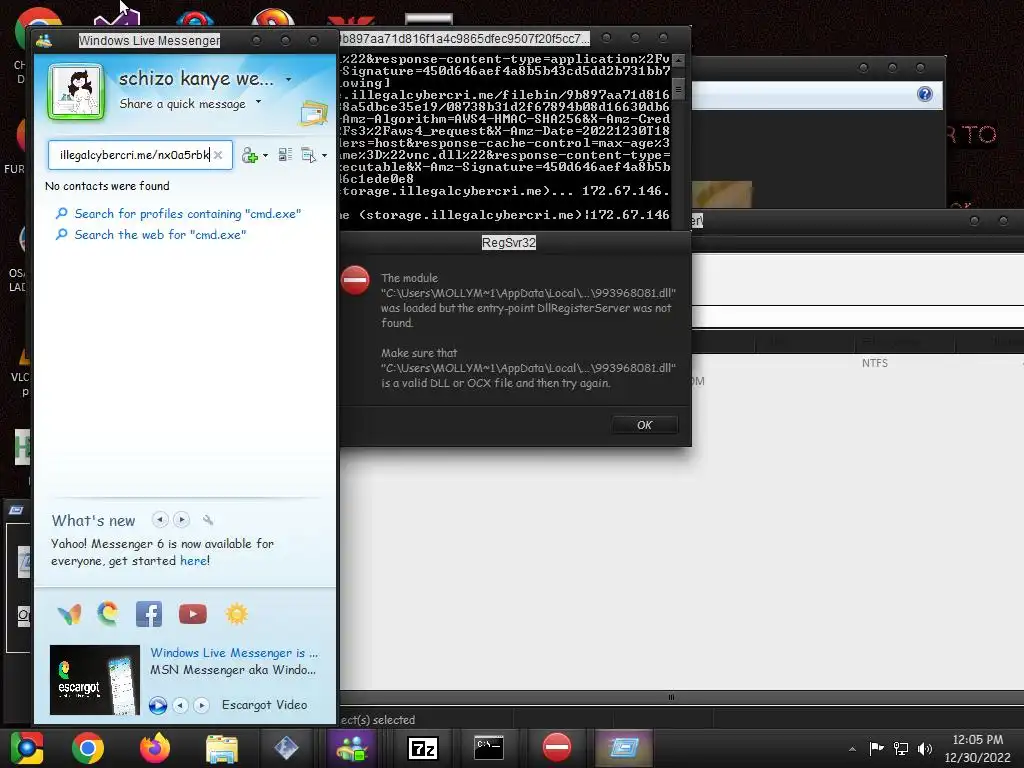Show hidden tray icons arrow

(852, 750)
